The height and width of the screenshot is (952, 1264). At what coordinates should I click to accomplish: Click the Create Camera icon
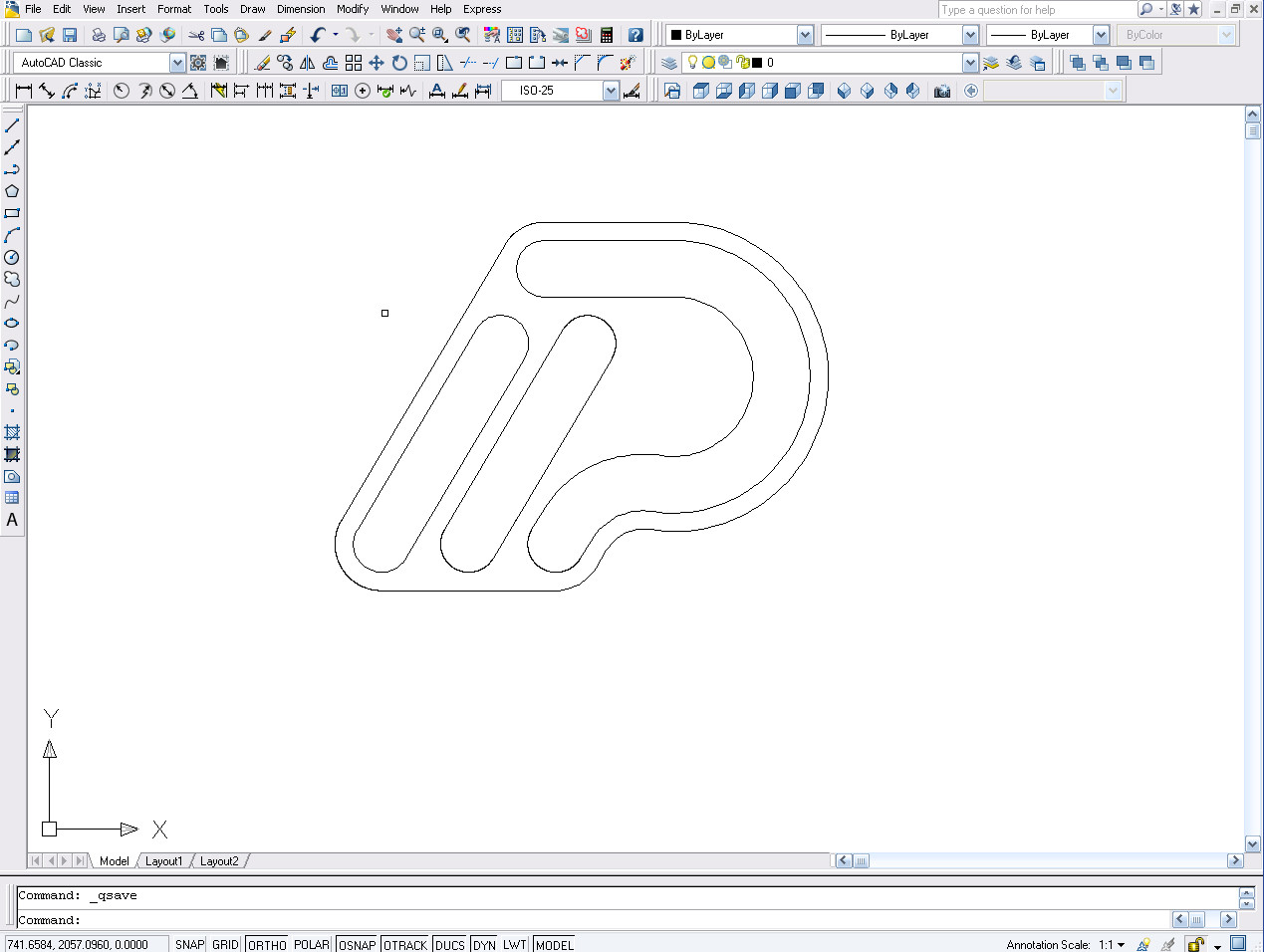point(942,91)
